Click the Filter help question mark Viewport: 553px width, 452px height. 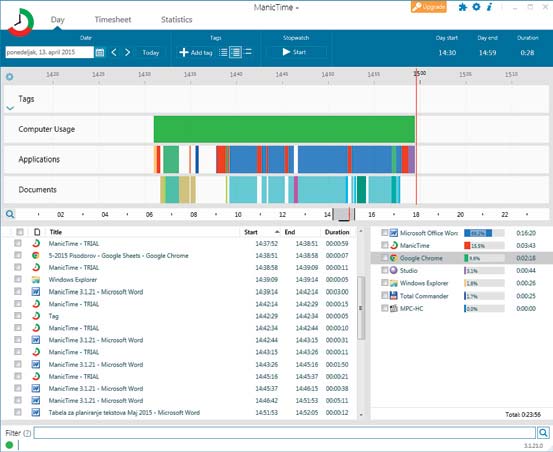(27, 433)
